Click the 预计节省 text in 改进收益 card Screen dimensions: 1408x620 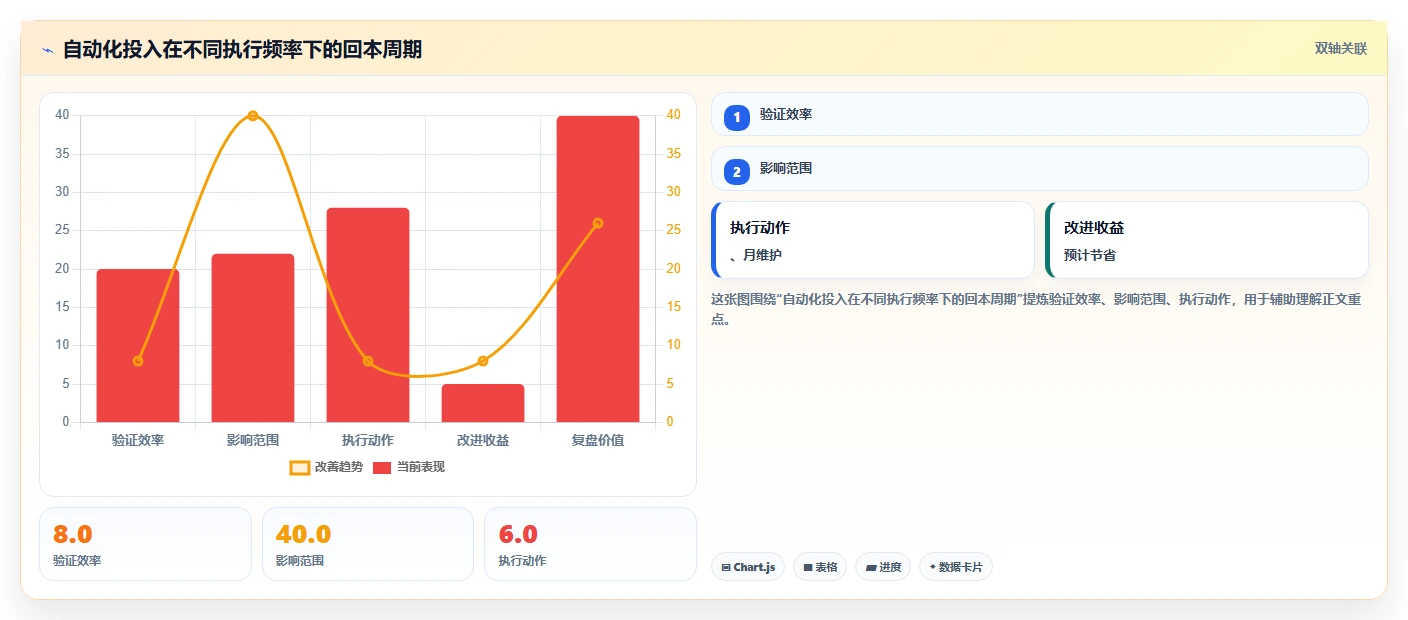point(1090,255)
